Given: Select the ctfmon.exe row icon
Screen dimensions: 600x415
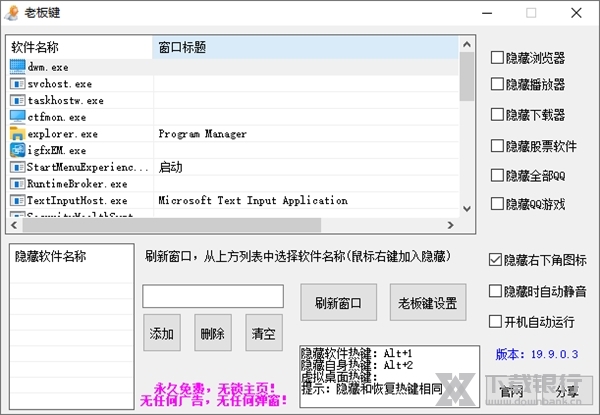Looking at the screenshot, I should [x=17, y=117].
